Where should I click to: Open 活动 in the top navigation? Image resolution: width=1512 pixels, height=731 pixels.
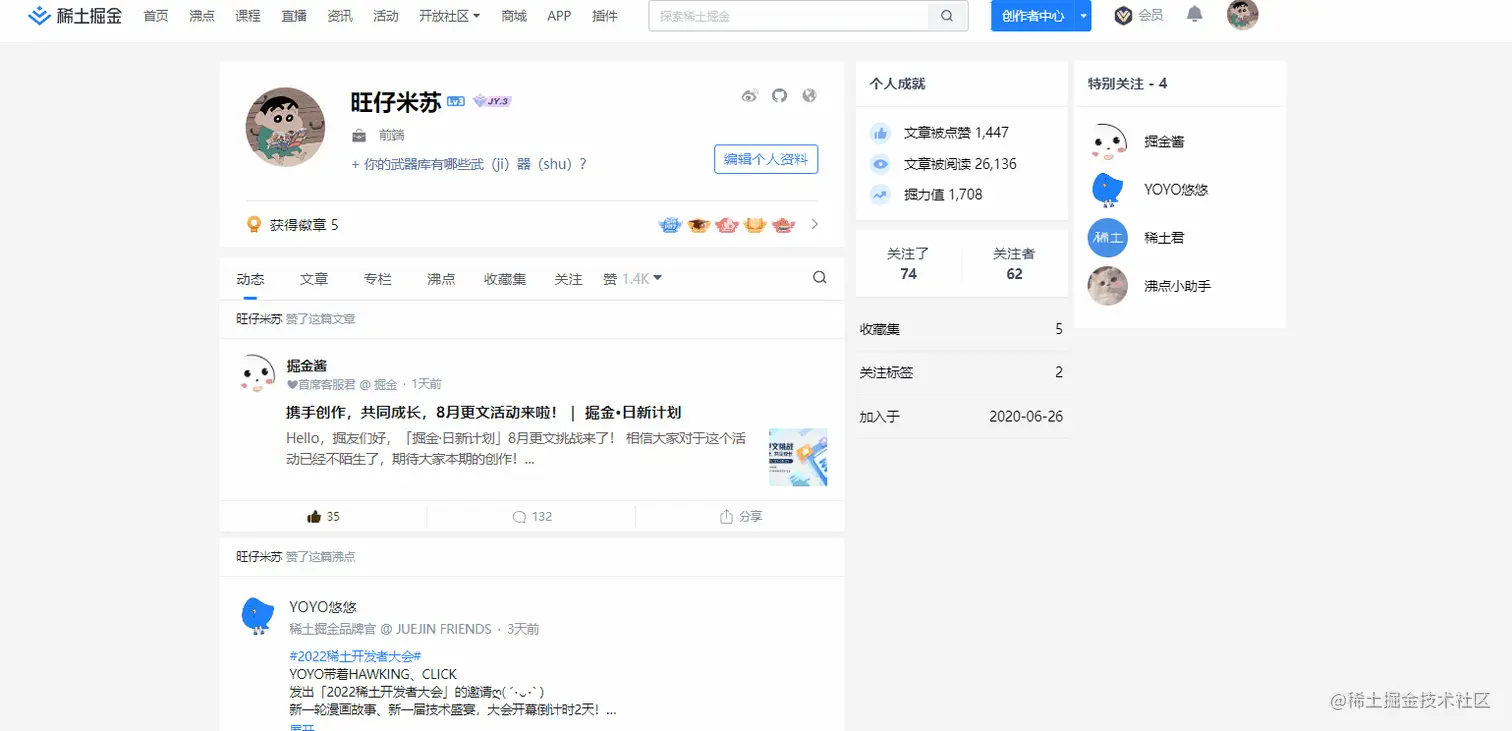[386, 16]
